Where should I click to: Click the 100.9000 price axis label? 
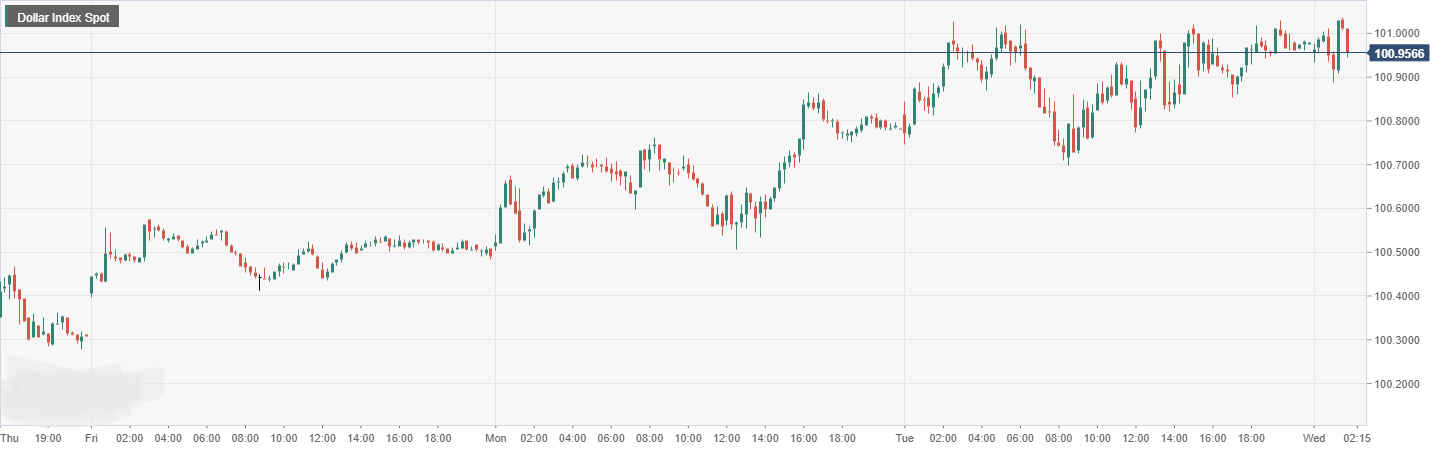1398,77
